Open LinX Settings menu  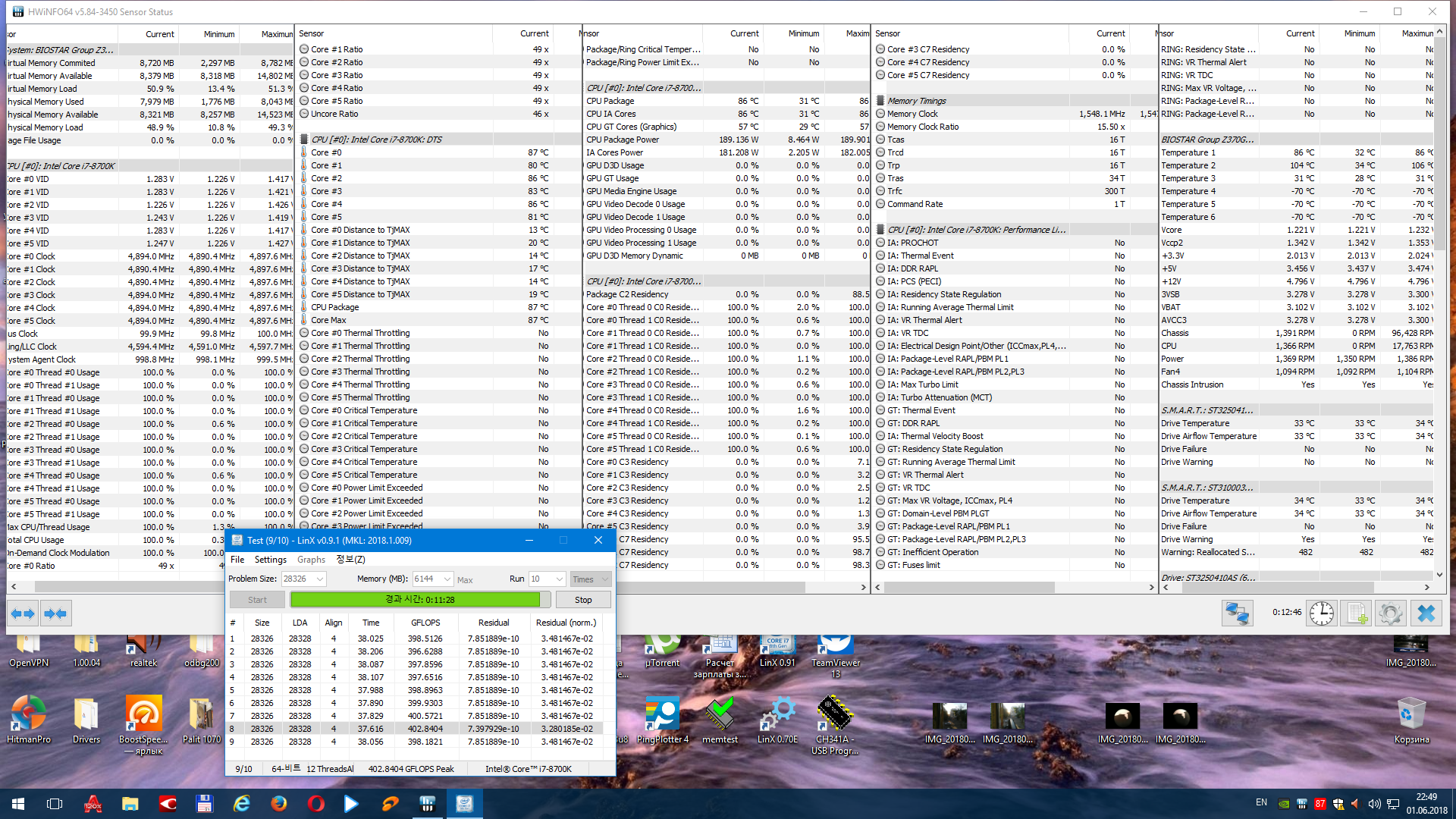(x=270, y=560)
